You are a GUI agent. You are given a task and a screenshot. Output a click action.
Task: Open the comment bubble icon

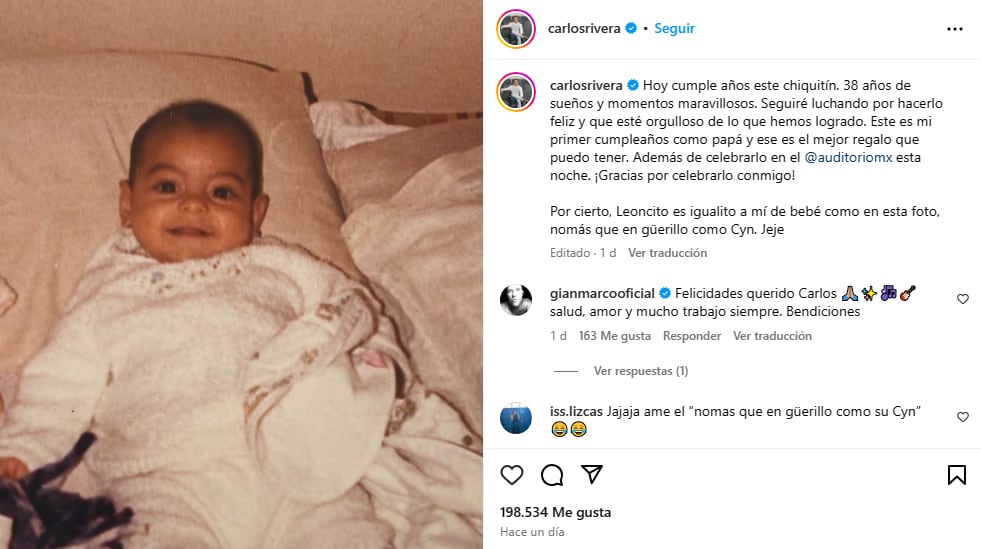(552, 475)
